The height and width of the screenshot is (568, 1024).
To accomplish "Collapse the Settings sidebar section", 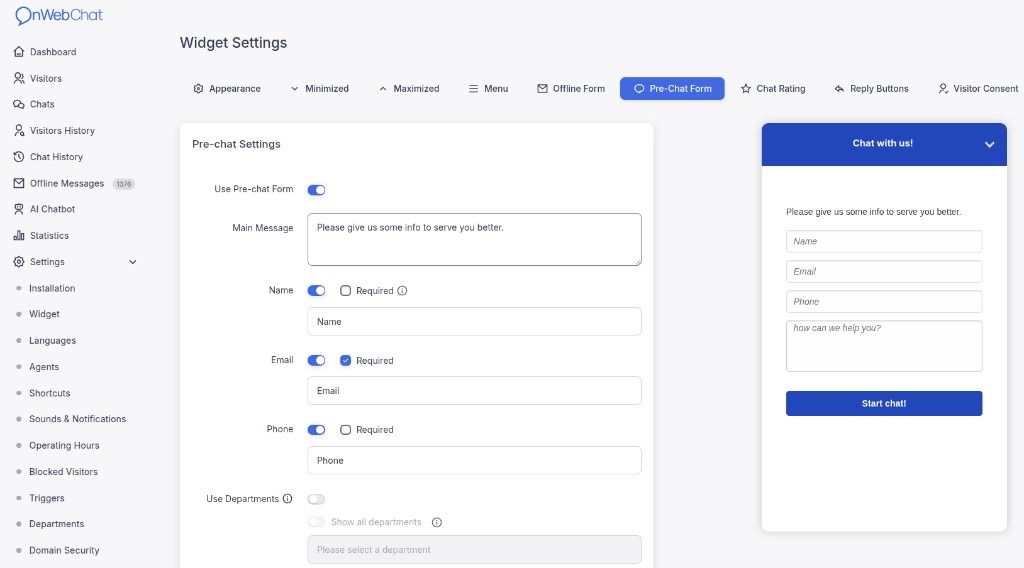I will click(x=133, y=262).
